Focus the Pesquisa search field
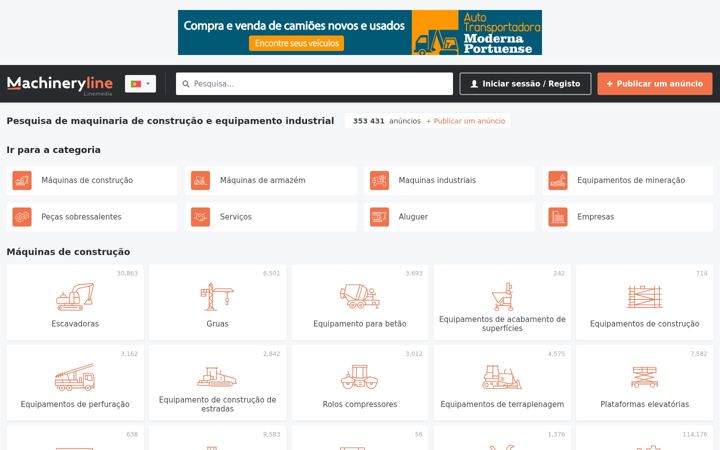Screen dimensions: 720x450 pos(314,84)
